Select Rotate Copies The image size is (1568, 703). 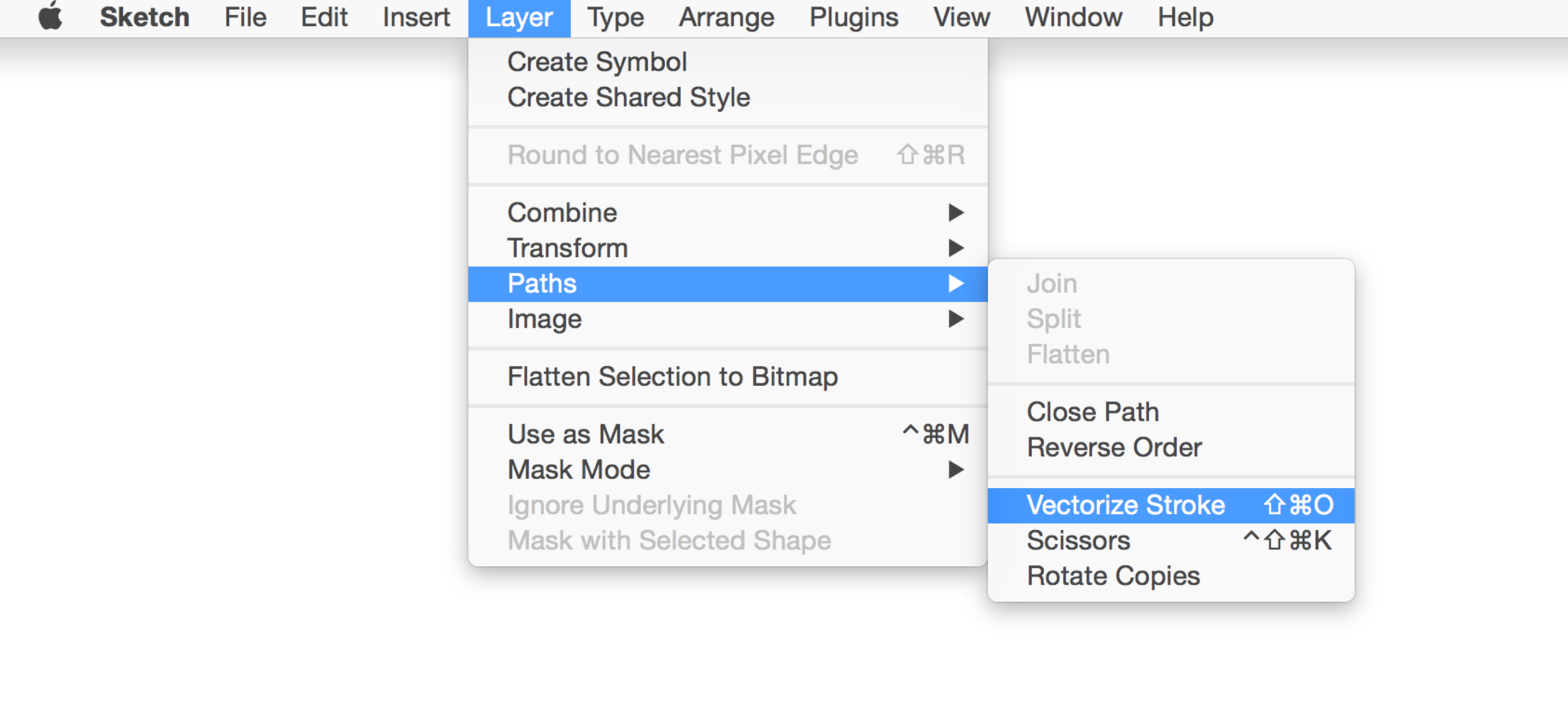coord(1113,575)
